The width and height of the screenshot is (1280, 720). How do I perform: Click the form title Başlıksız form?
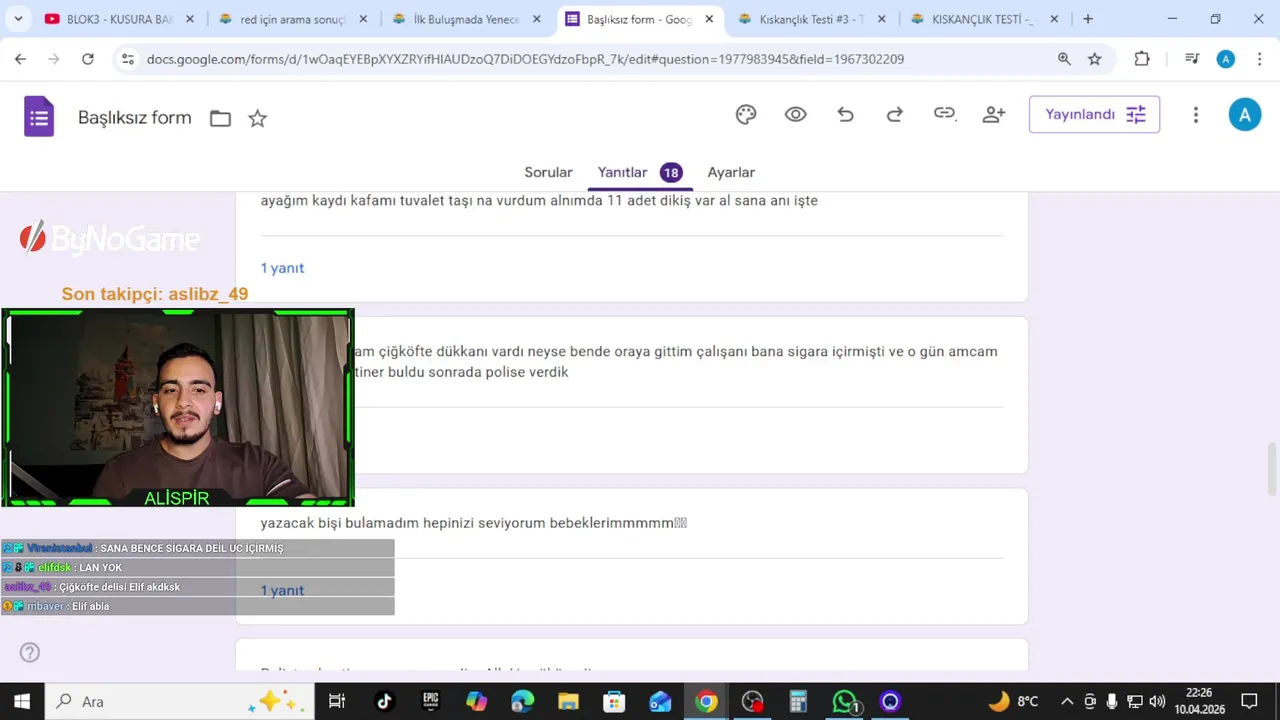(134, 118)
